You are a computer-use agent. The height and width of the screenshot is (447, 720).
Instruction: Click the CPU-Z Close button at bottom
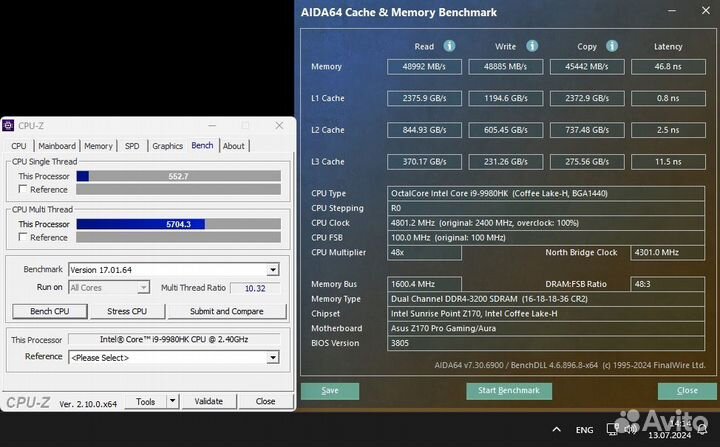pyautogui.click(x=265, y=401)
